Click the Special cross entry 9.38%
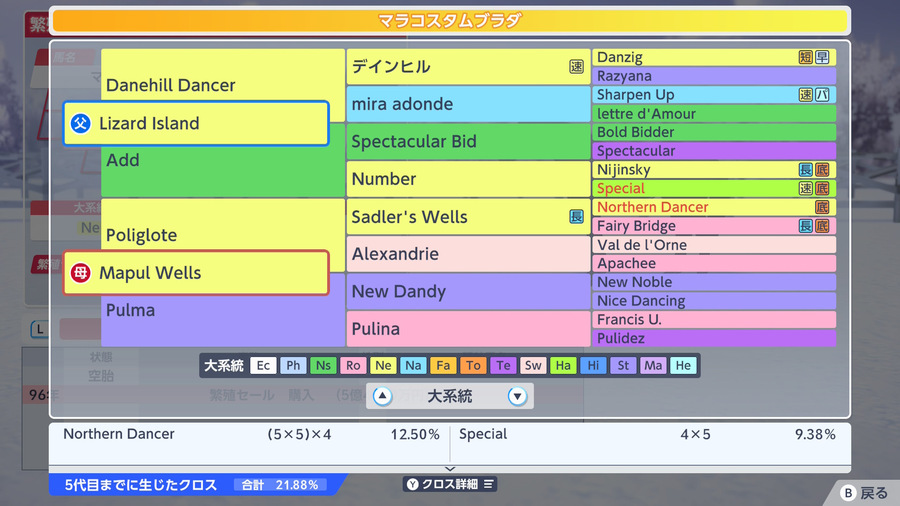This screenshot has width=900, height=506. [x=647, y=434]
